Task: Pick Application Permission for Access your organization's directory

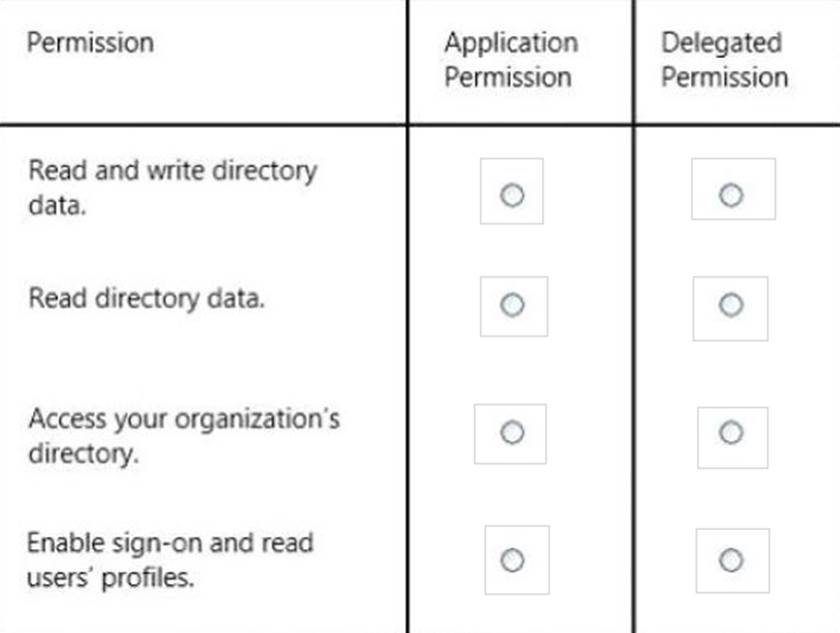Action: 511,432
